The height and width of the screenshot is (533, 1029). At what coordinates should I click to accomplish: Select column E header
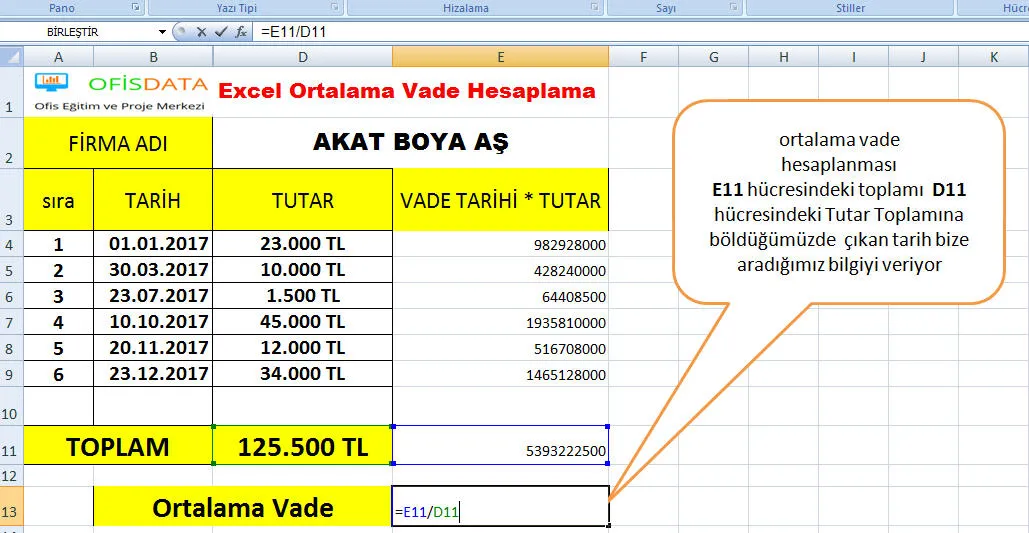pos(500,57)
